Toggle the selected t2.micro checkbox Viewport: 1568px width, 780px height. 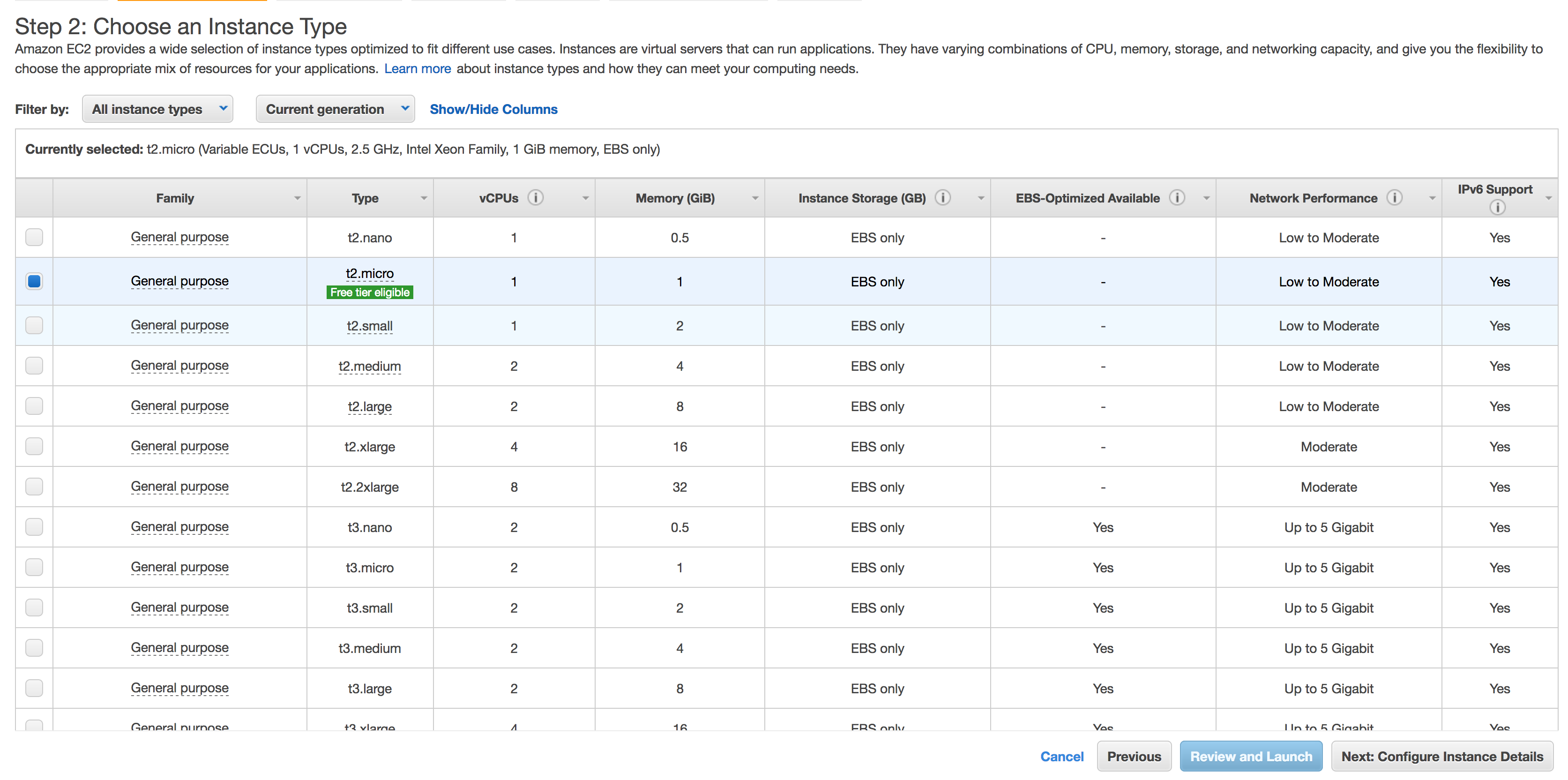tap(34, 281)
